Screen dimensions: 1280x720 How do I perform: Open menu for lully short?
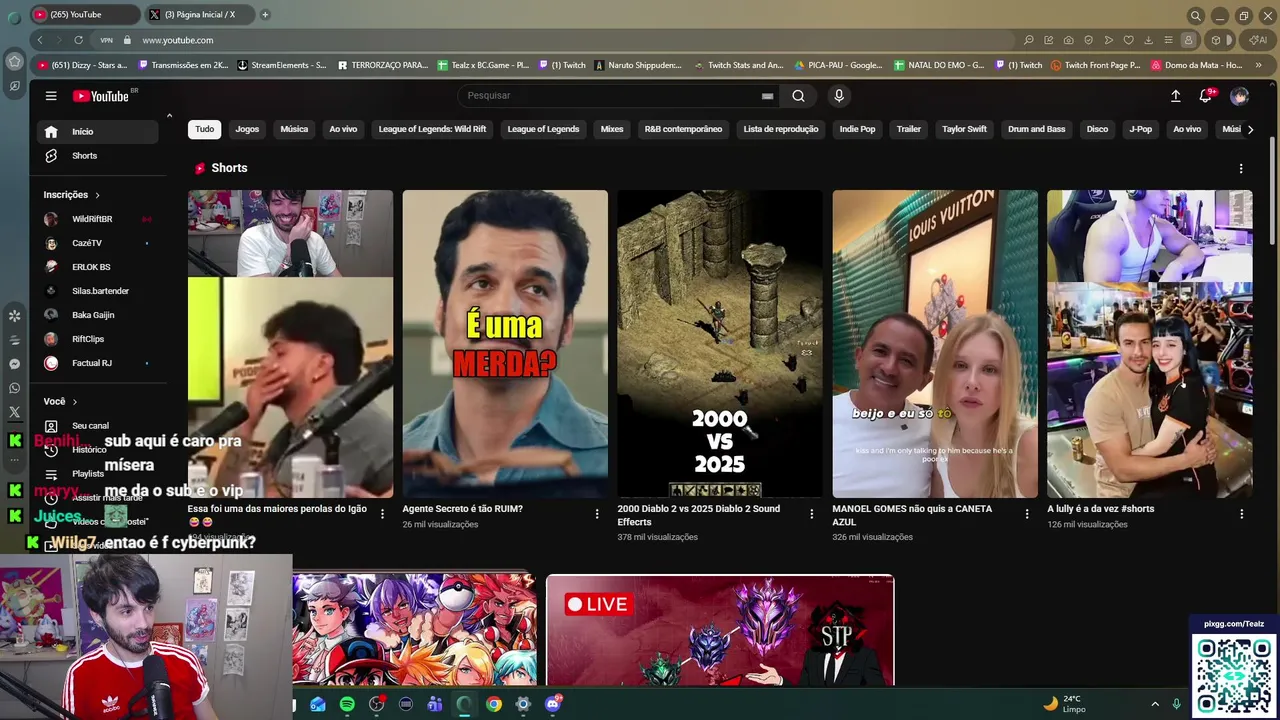point(1242,514)
